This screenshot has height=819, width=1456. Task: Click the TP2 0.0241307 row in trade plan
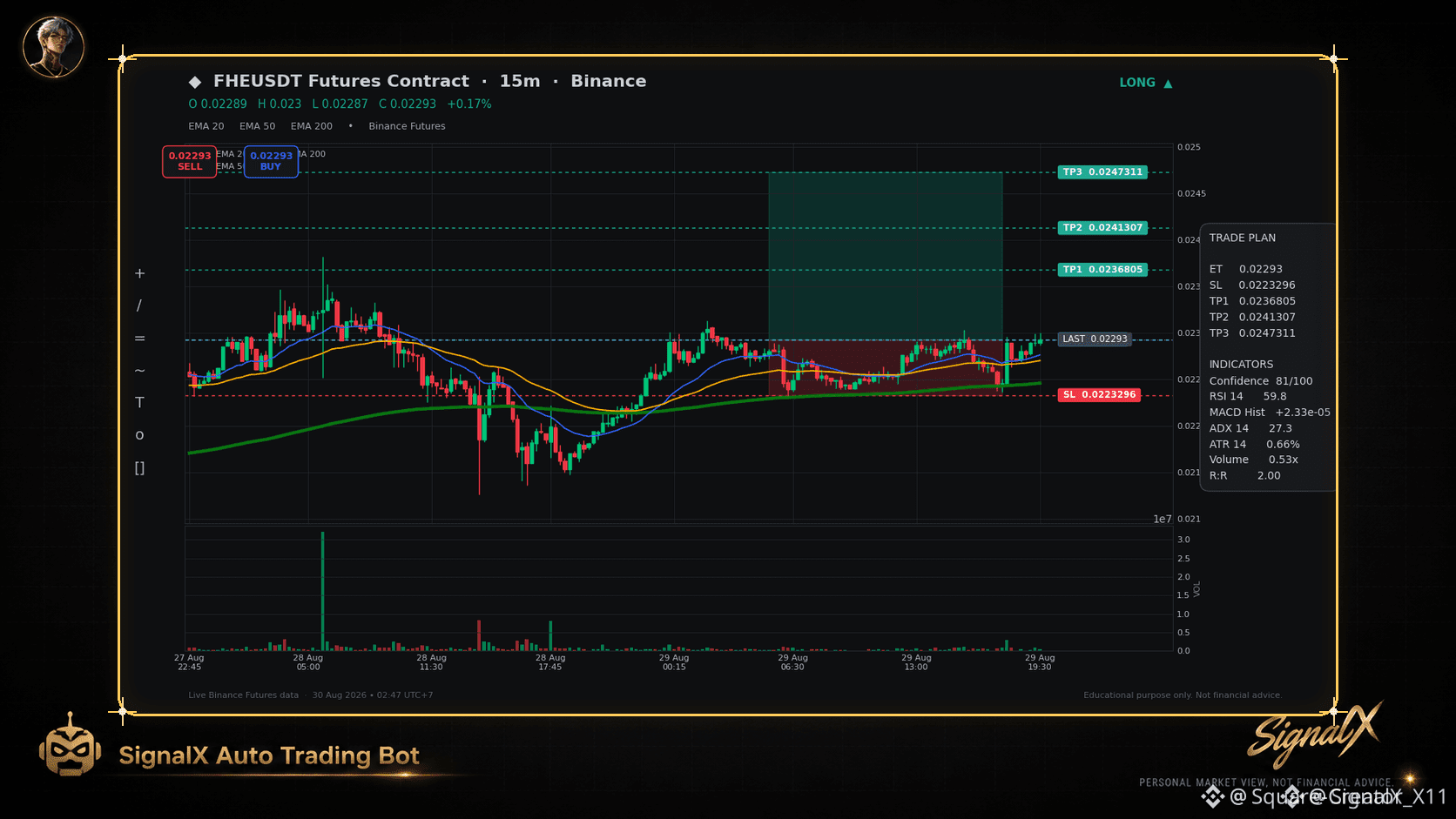1252,318
